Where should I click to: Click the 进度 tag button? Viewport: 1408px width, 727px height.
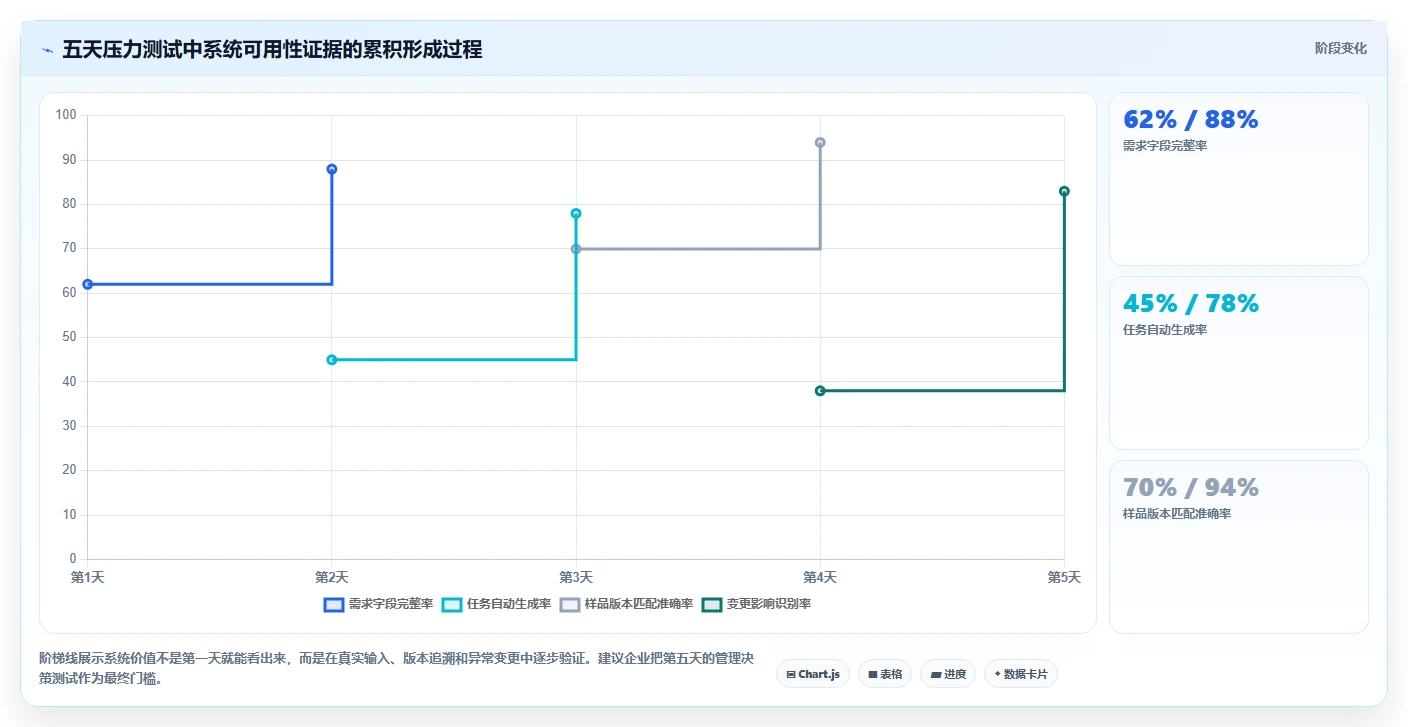click(948, 674)
